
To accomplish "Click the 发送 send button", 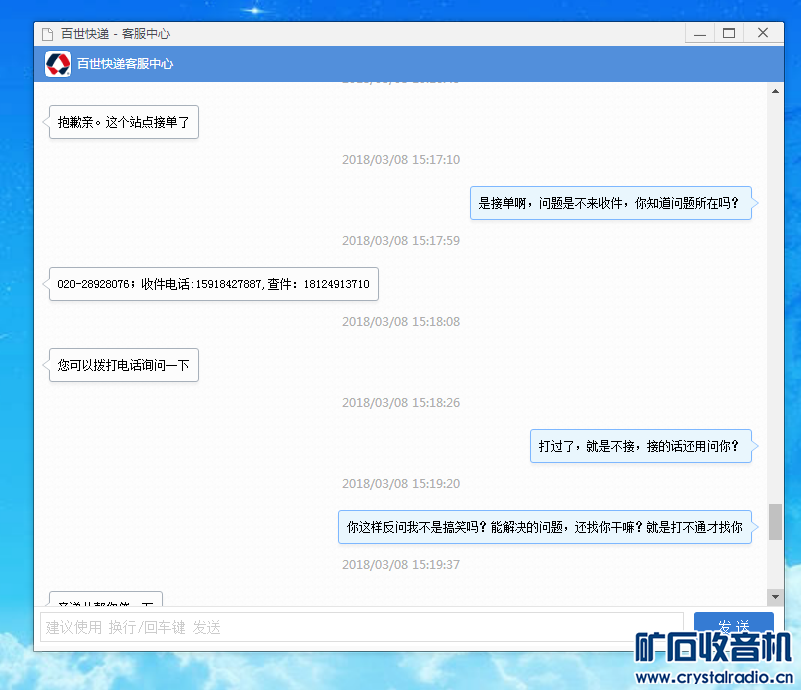I will pos(734,625).
